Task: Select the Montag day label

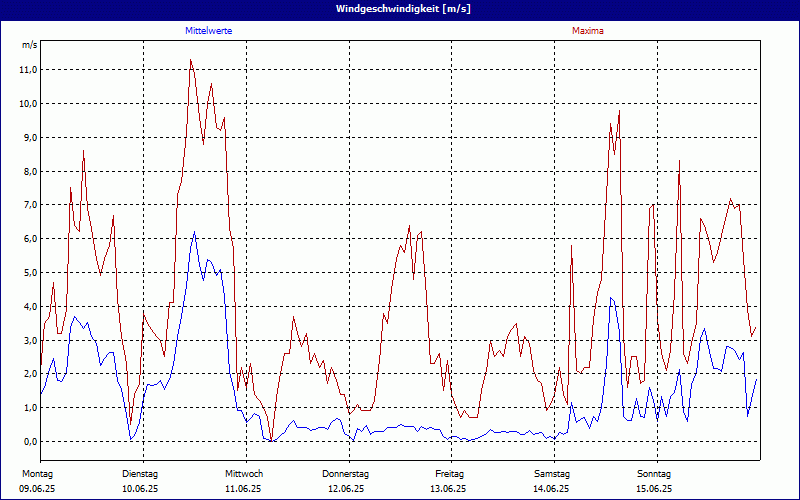Action: point(37,474)
